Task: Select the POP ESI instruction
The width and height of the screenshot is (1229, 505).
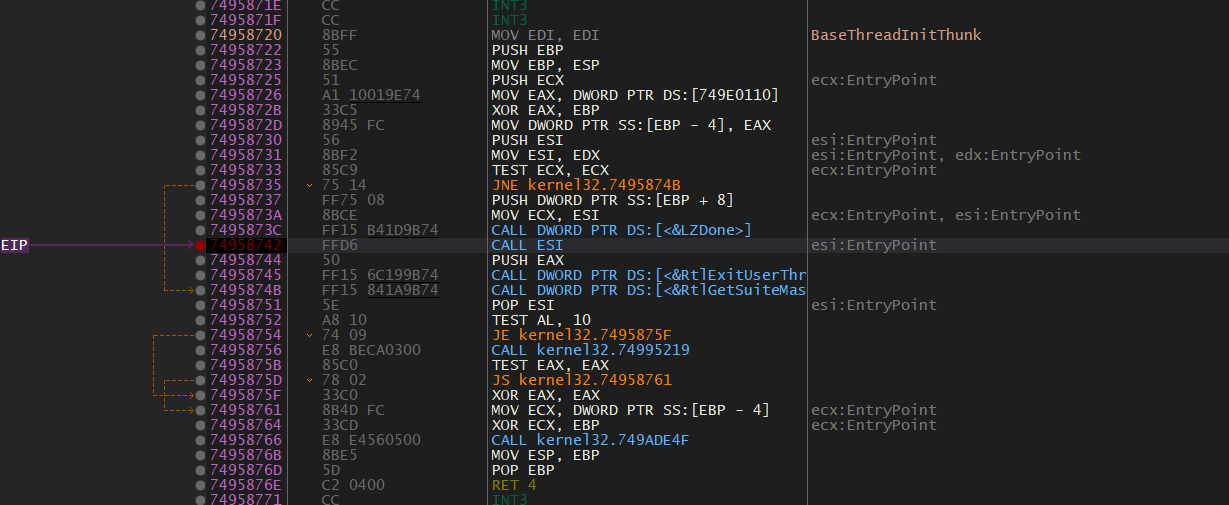Action: point(523,305)
